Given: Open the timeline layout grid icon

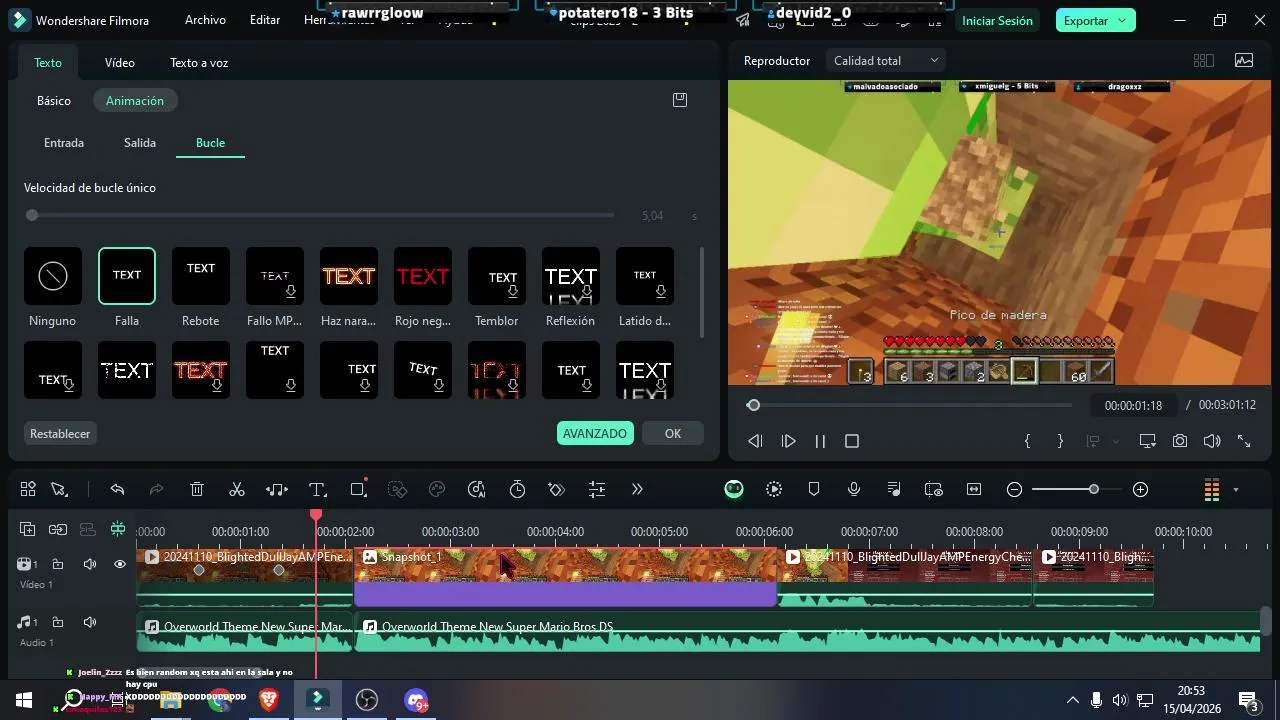Looking at the screenshot, I should (x=28, y=489).
